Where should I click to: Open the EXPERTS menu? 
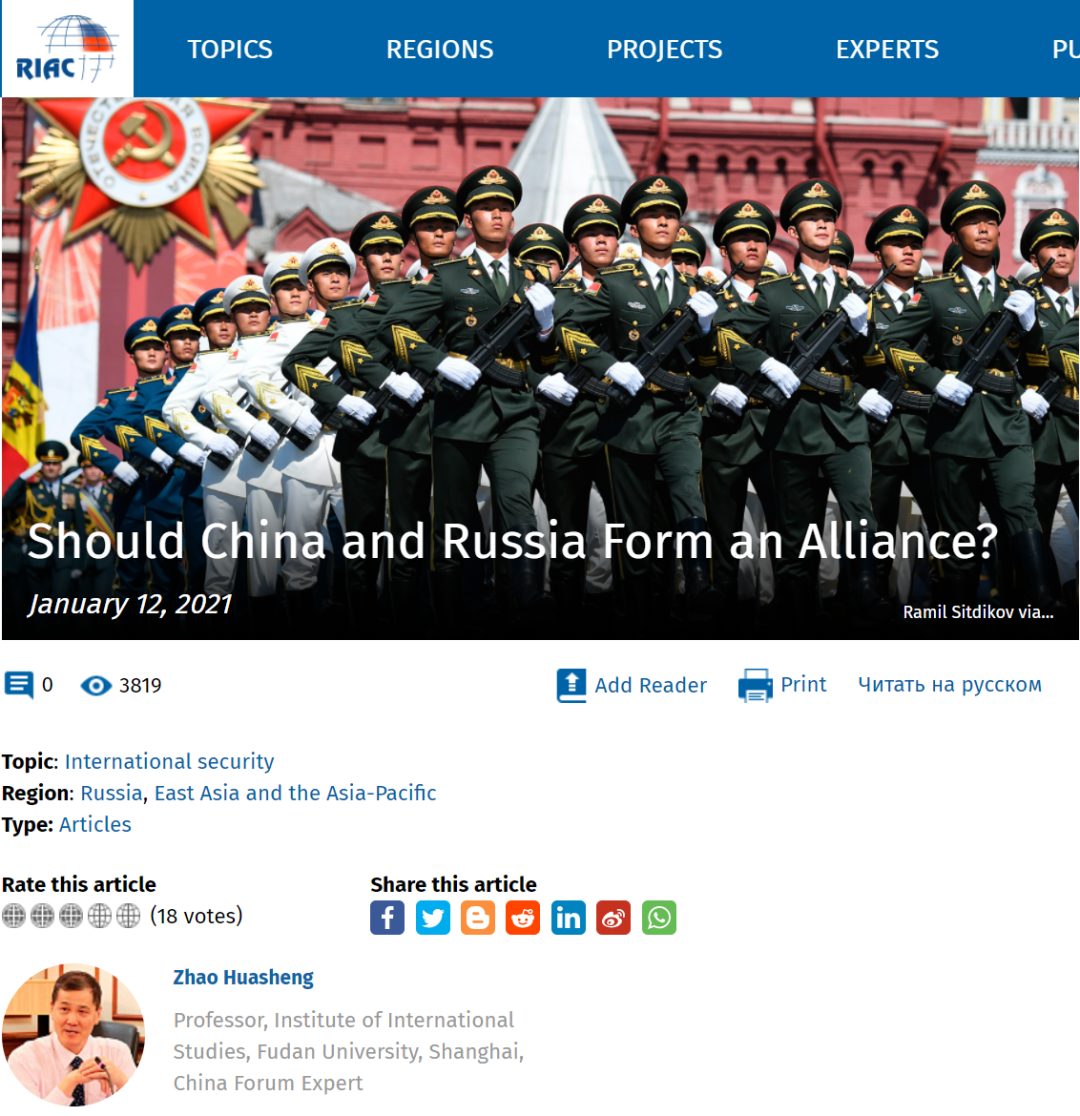pyautogui.click(x=887, y=49)
